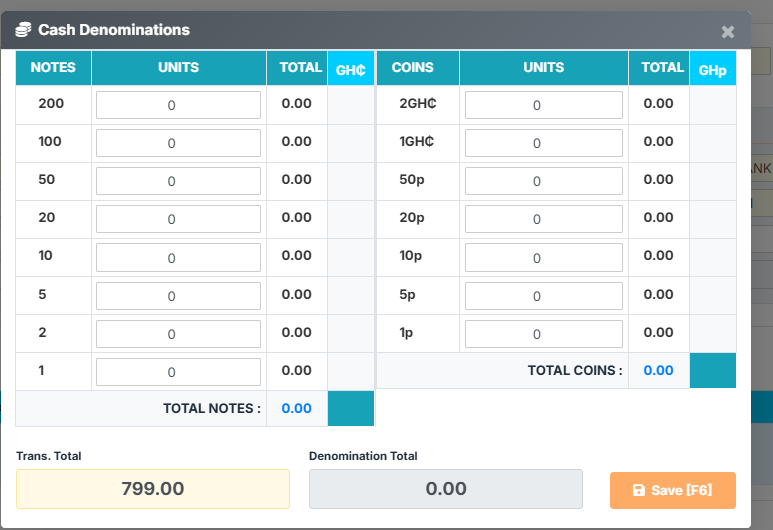The height and width of the screenshot is (530, 773).
Task: Click the Trans. Total field showing 799.00
Action: pos(153,489)
